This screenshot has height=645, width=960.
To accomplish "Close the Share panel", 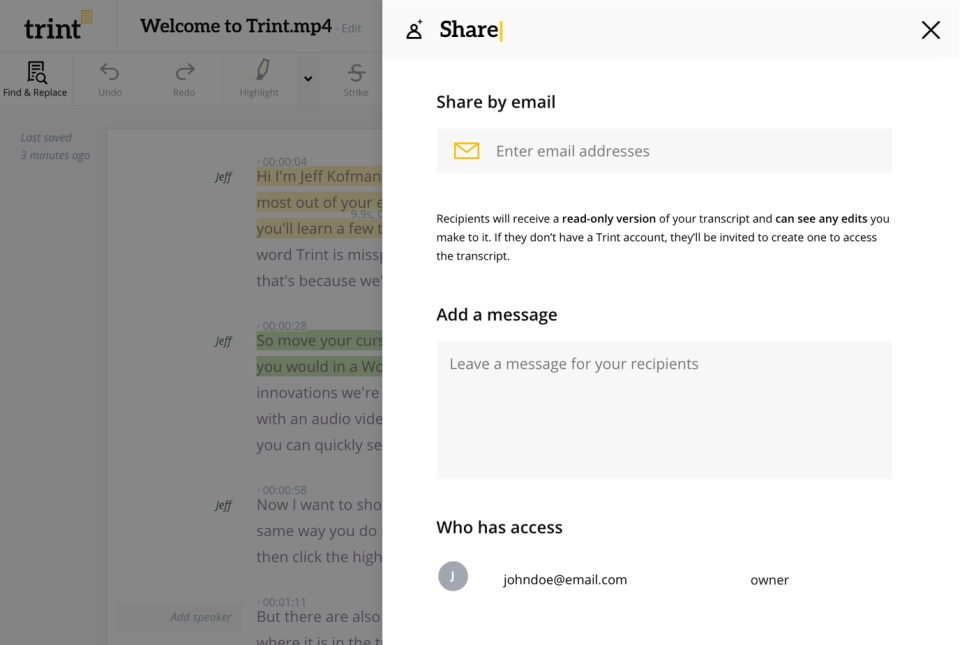I will point(930,30).
